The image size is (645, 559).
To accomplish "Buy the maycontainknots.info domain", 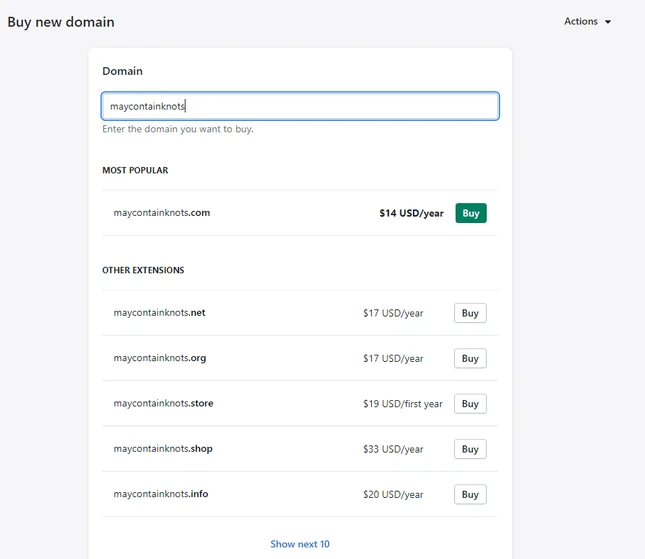I will (470, 494).
